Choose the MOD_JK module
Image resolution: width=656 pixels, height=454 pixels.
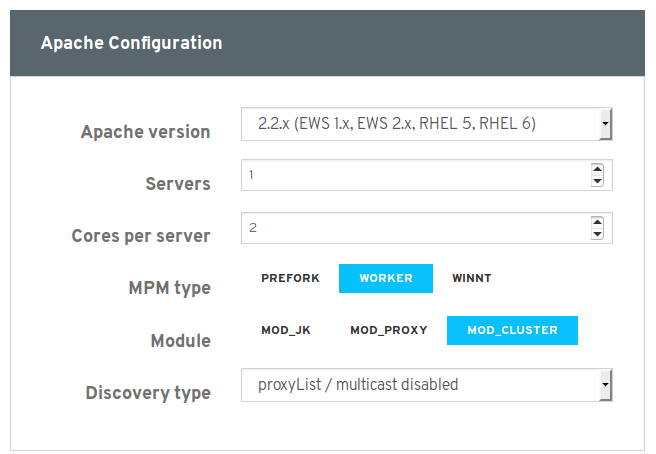pos(286,330)
